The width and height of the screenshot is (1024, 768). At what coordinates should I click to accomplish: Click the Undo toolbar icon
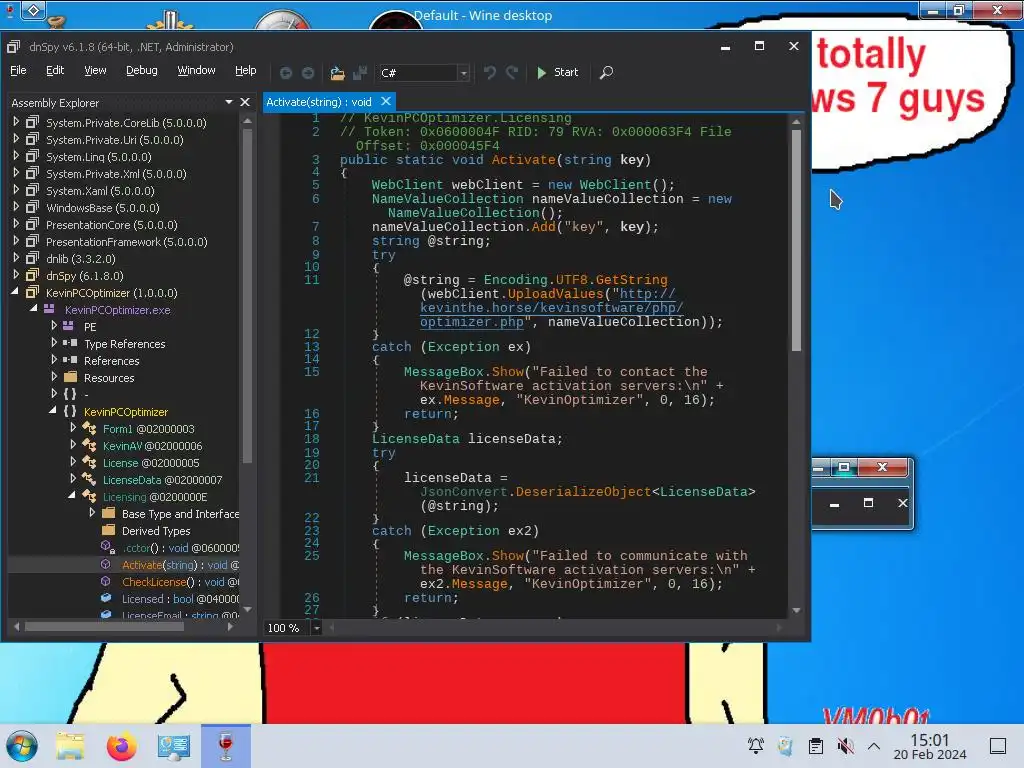click(490, 72)
